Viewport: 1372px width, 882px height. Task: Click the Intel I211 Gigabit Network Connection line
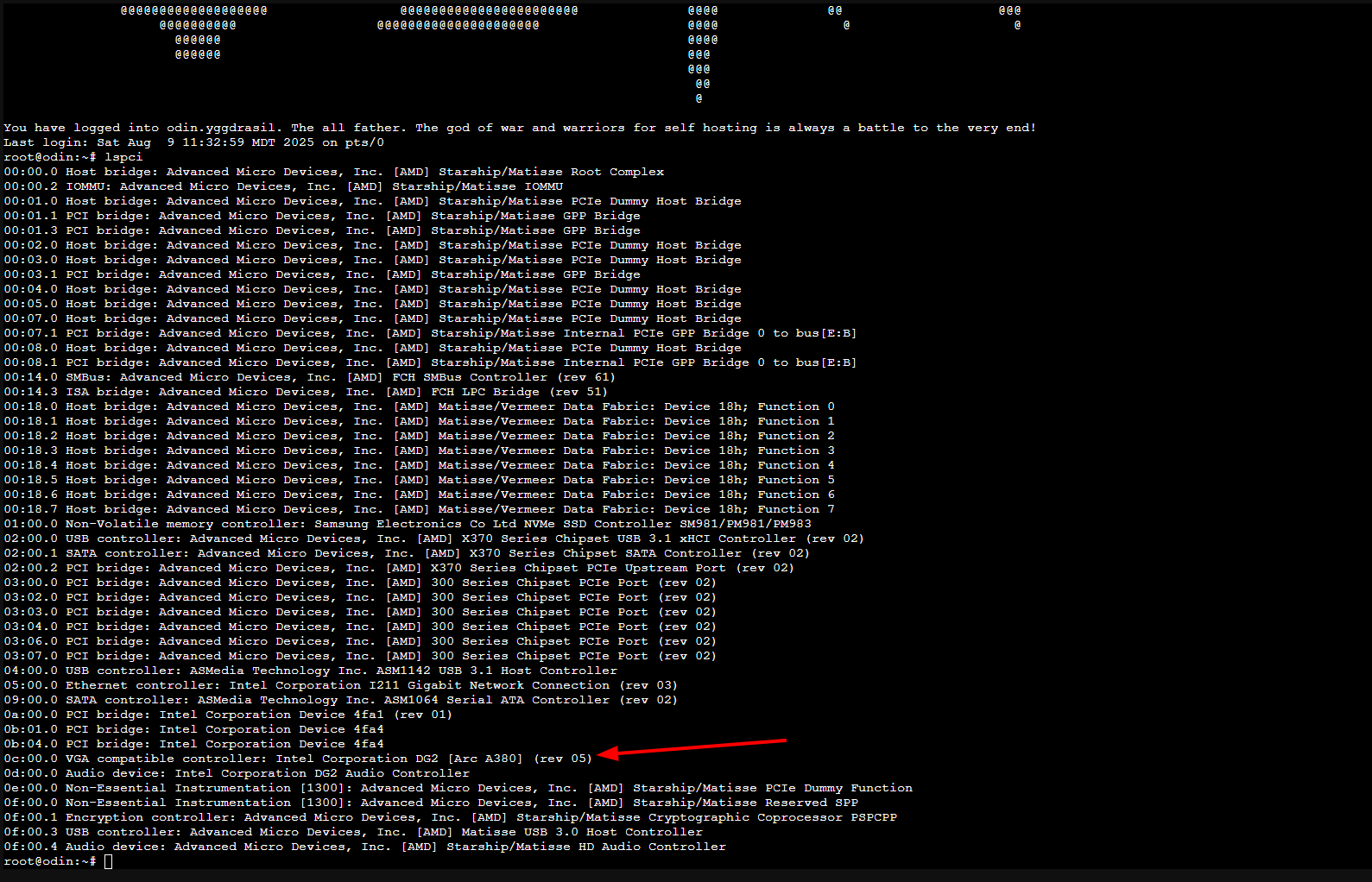click(x=340, y=685)
